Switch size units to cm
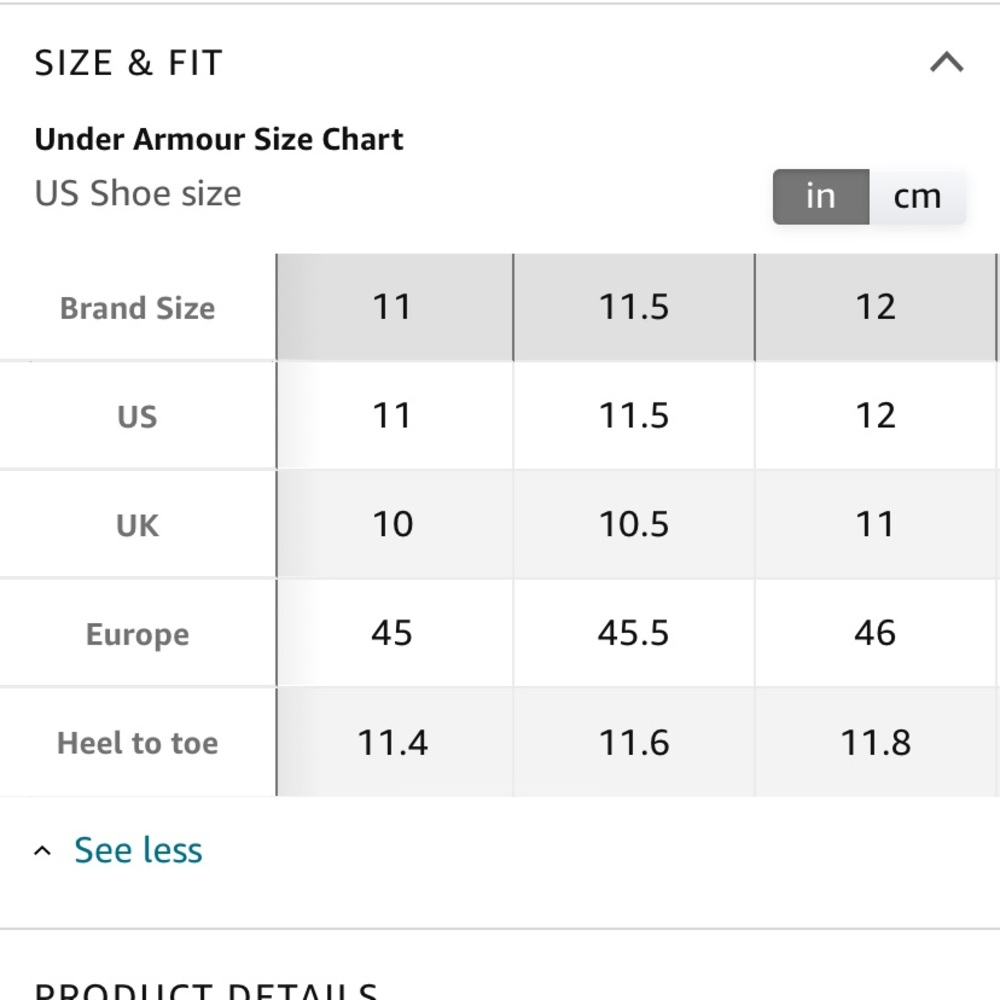This screenshot has width=1000, height=1000. click(x=917, y=196)
